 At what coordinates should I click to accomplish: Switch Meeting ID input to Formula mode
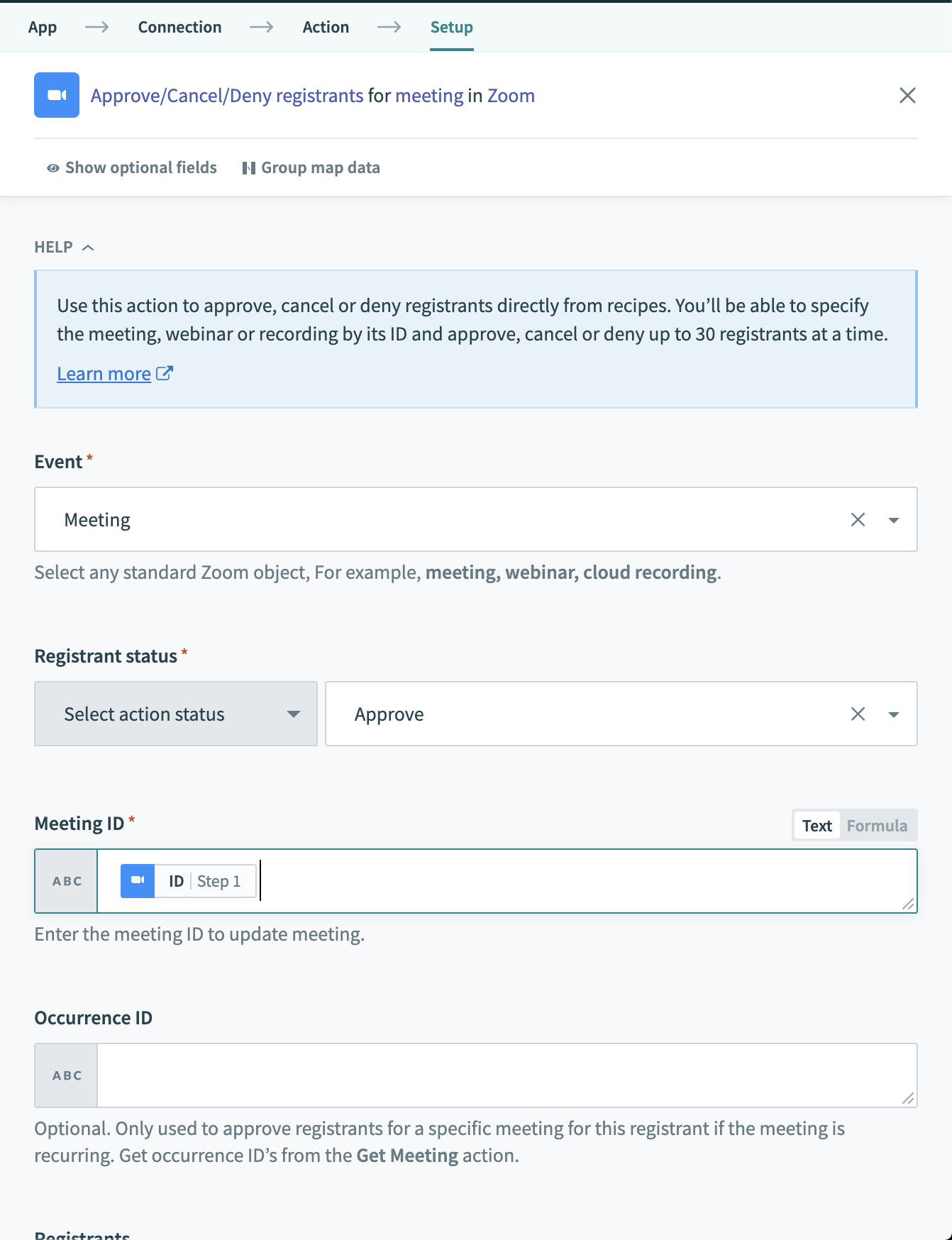(877, 826)
